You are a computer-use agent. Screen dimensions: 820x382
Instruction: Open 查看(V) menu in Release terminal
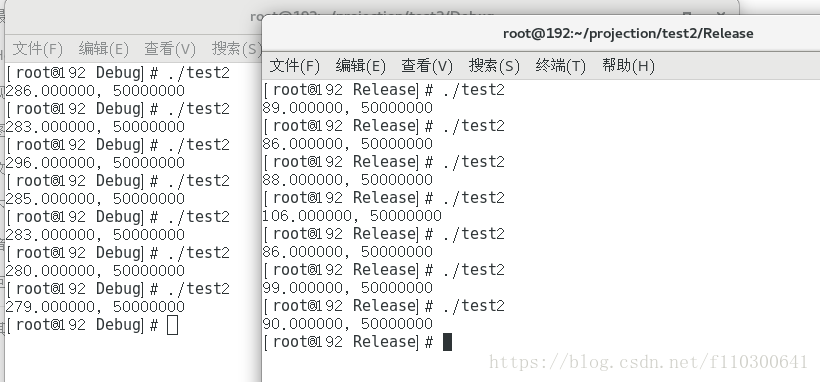tap(427, 66)
